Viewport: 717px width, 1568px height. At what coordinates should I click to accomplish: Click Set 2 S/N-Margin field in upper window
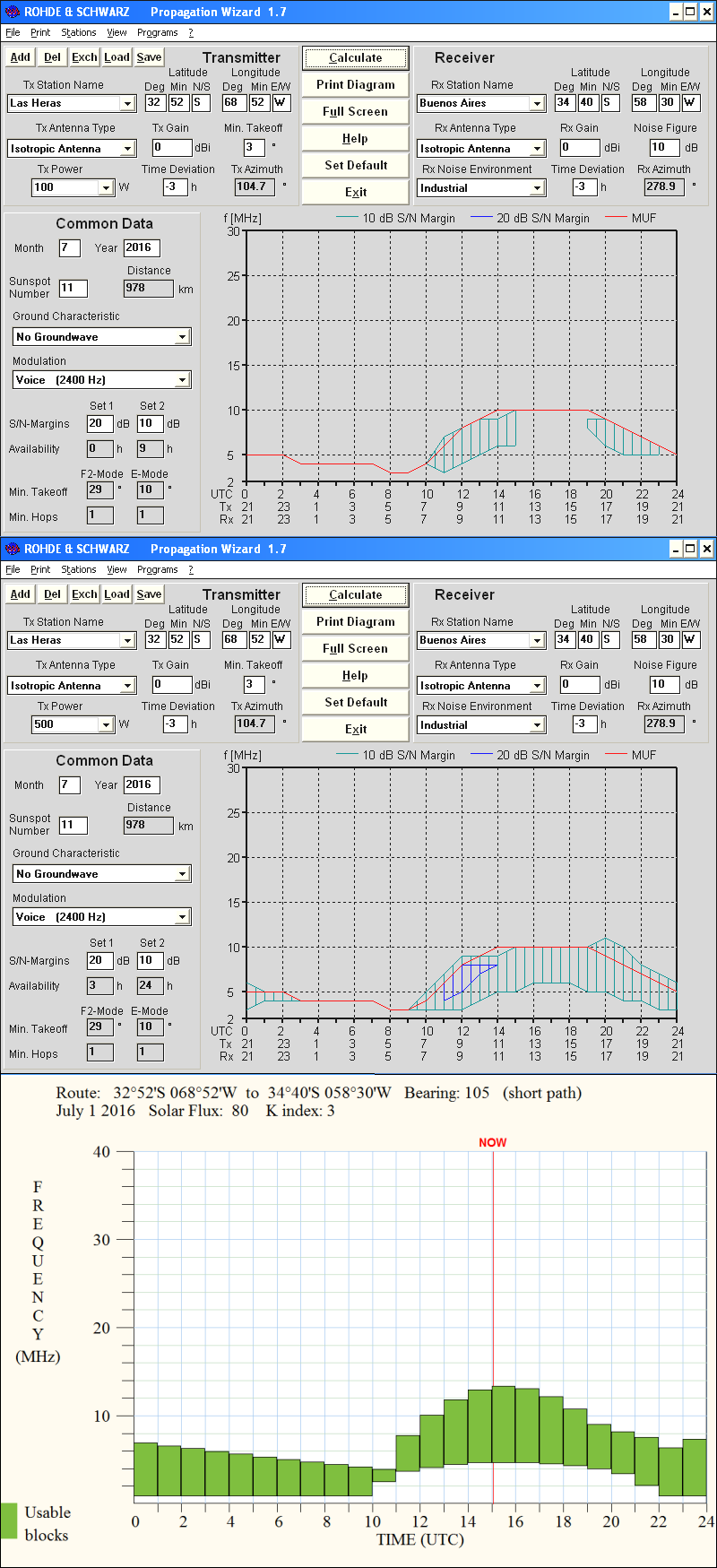(150, 423)
